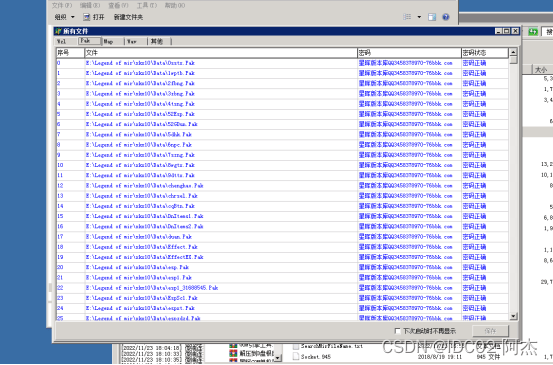This screenshot has height=365, width=553.
Task: Select the Pak tab
Action: coord(90,41)
